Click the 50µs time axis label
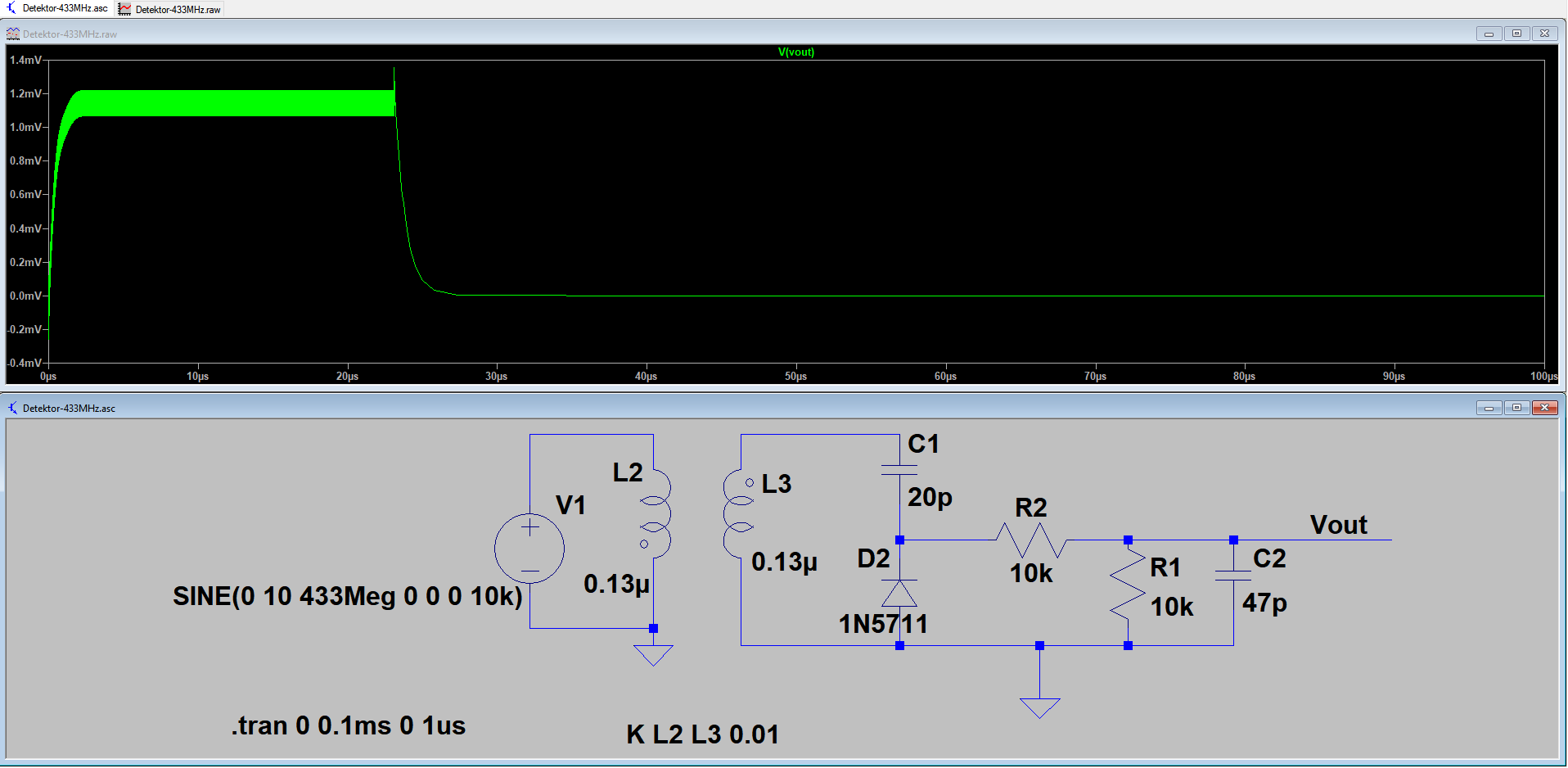 click(795, 377)
